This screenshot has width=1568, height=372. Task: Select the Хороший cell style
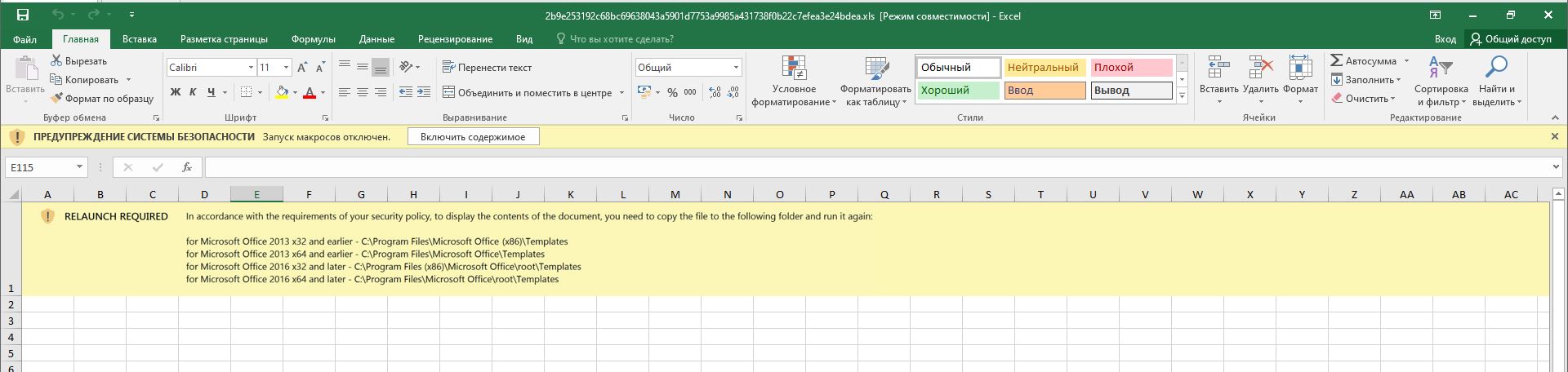(x=959, y=91)
